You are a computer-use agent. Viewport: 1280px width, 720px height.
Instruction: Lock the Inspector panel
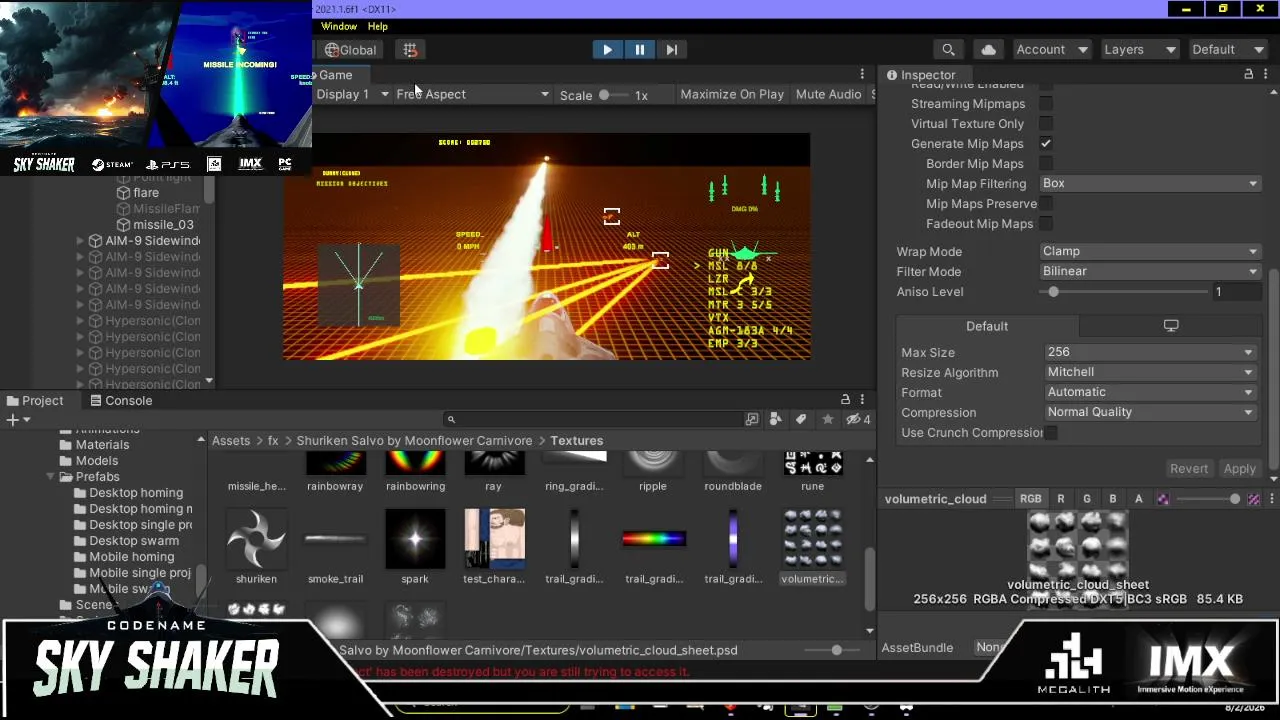click(x=1248, y=74)
